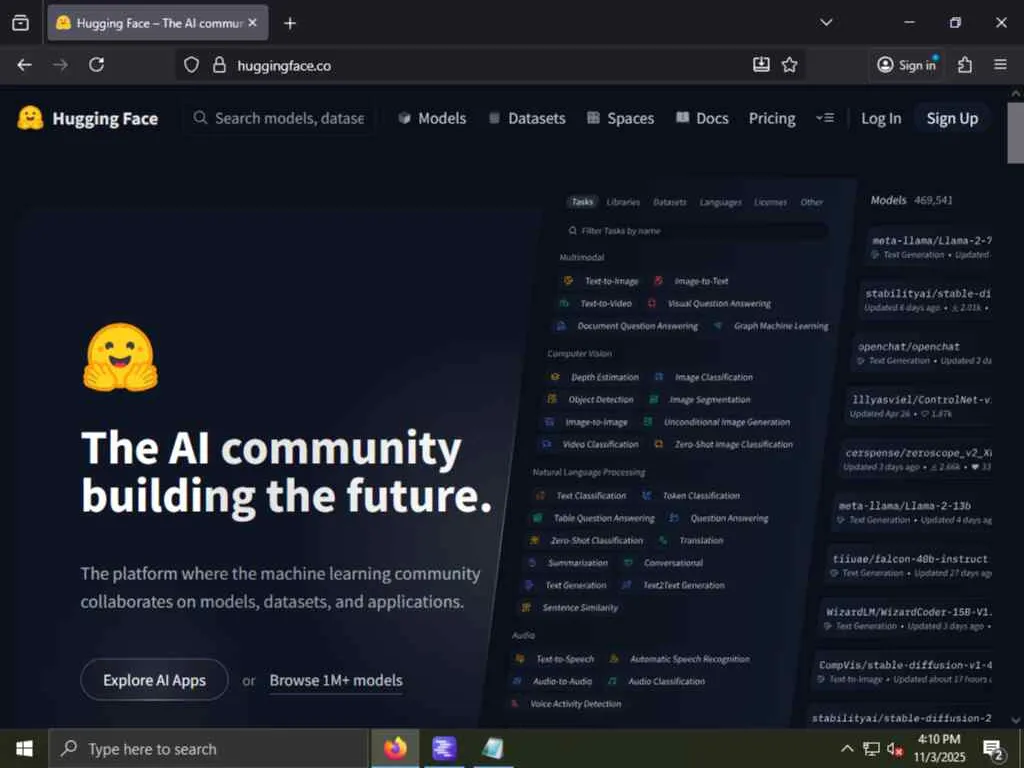
Task: Open the Datasets navigation link
Action: [x=527, y=118]
